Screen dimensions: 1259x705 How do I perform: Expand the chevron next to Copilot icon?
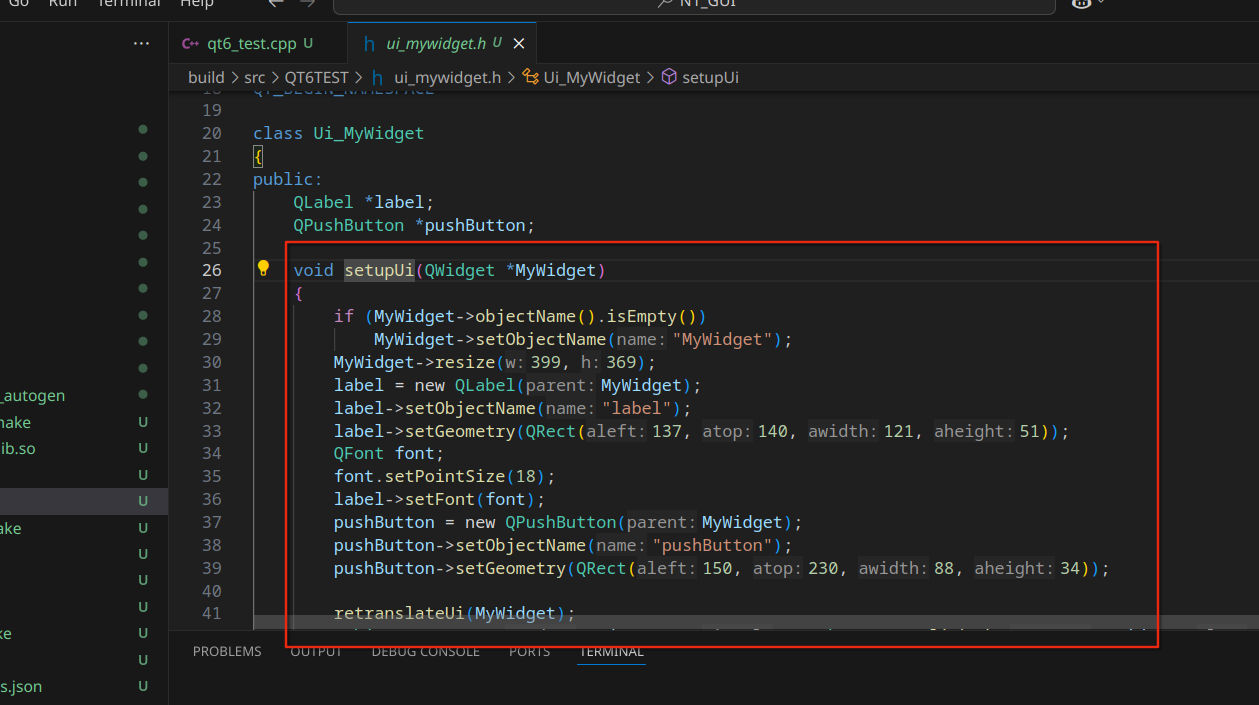pyautogui.click(x=1102, y=3)
